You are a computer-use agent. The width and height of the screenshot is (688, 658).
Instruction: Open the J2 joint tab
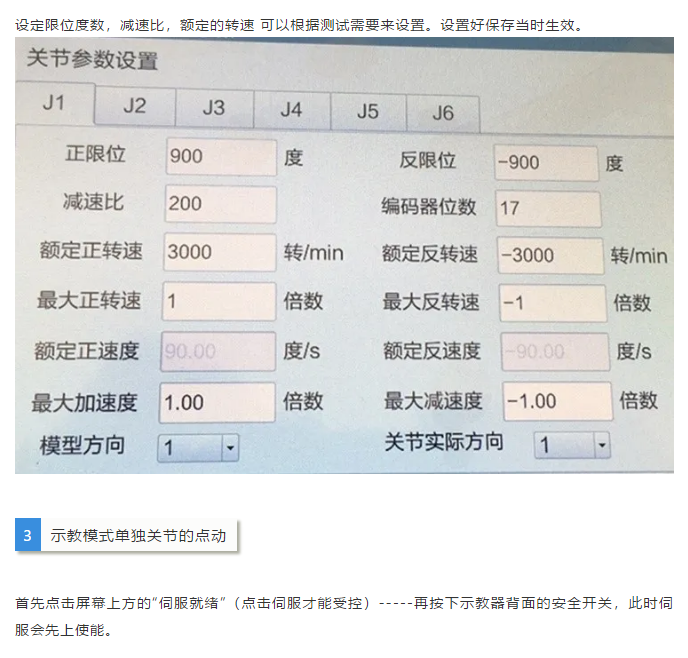(135, 107)
